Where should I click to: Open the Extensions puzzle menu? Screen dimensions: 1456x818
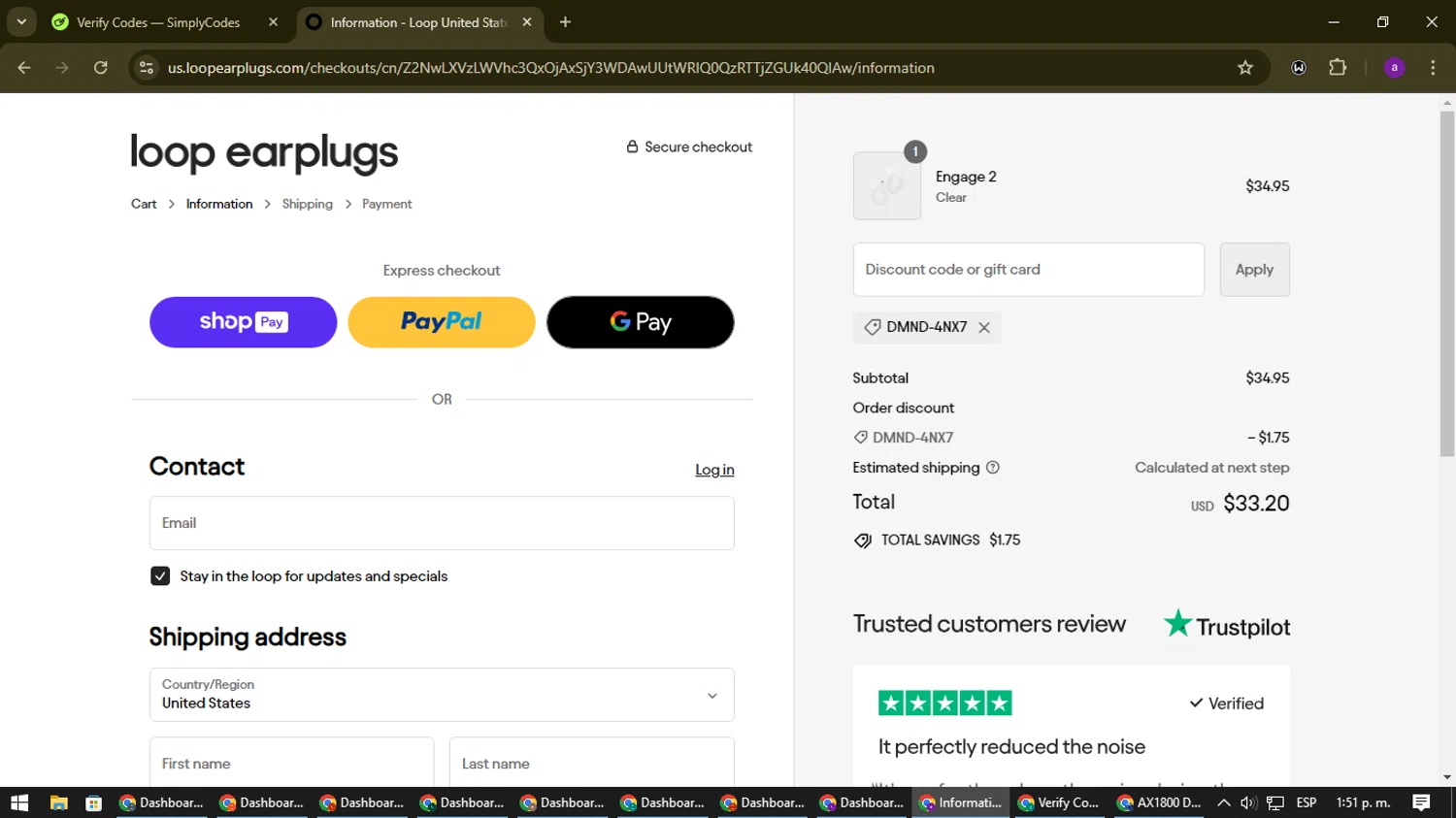tap(1338, 68)
